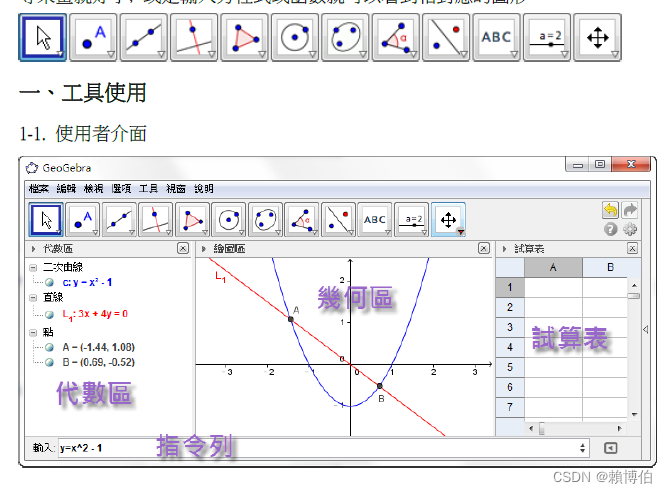667x494 pixels.
Task: Click the large Angle icon in enlarged toolbar
Action: [x=396, y=37]
